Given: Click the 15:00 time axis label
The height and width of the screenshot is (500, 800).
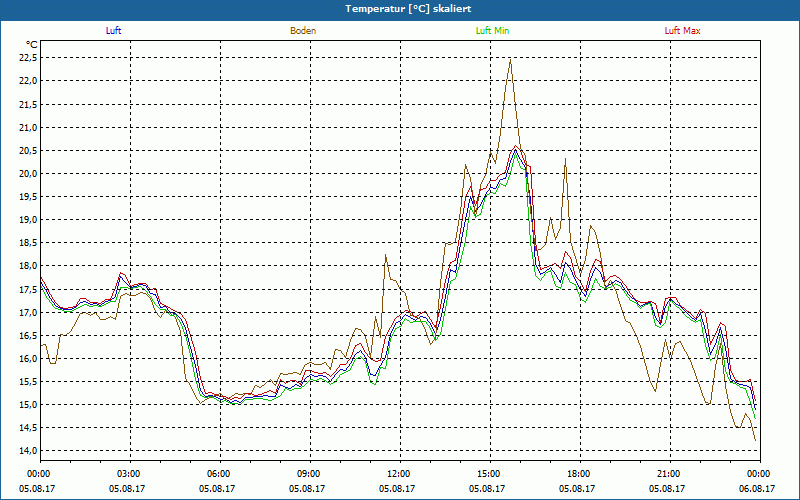Looking at the screenshot, I should point(490,474).
